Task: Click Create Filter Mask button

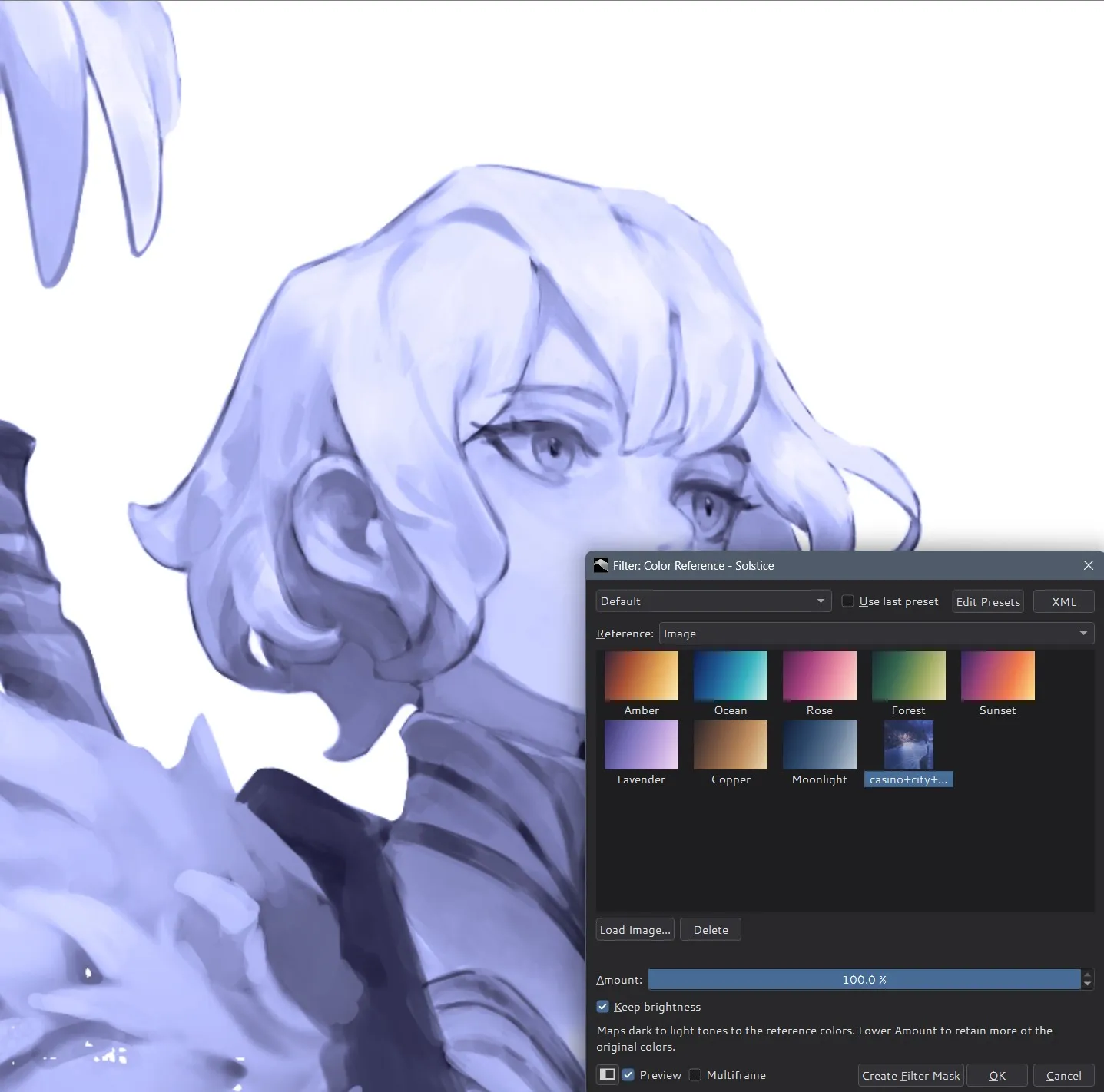Action: coord(910,1076)
